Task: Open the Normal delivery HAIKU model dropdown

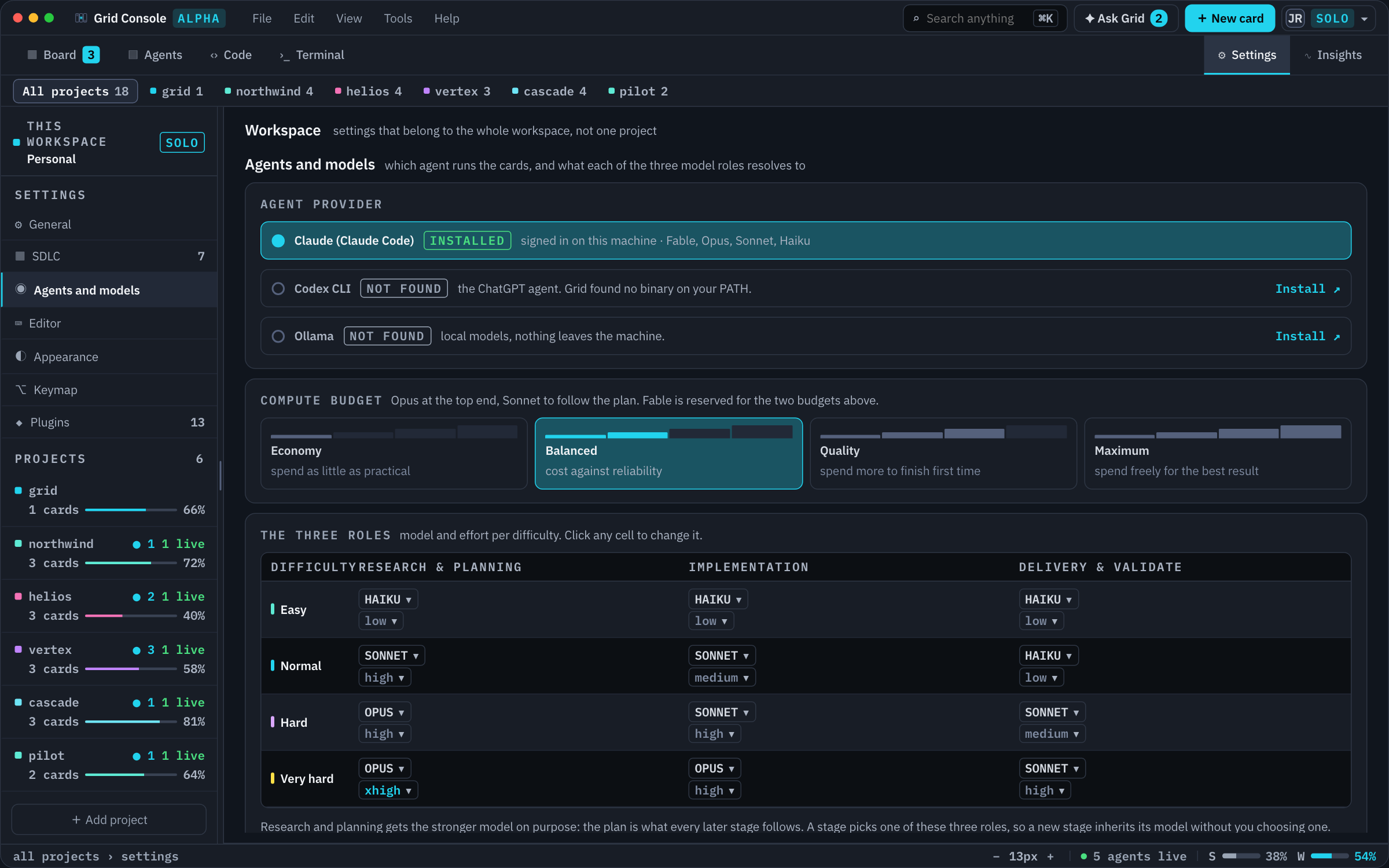Action: pos(1049,656)
